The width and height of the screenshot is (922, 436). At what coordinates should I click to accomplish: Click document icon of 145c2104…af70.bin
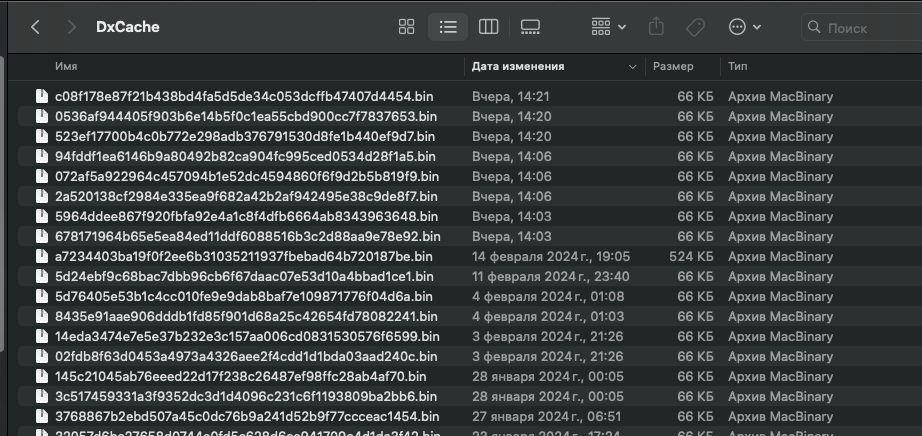(x=41, y=377)
